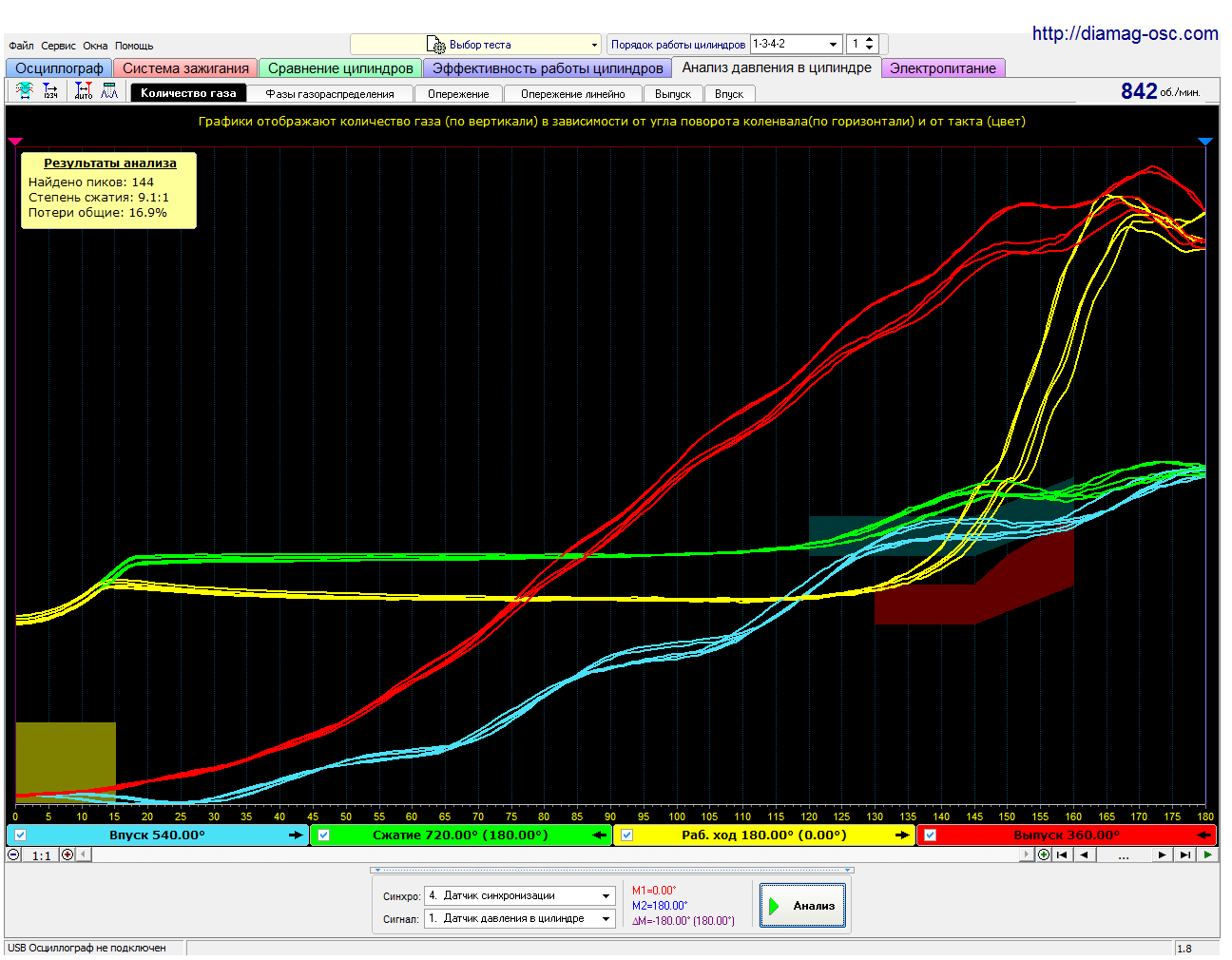
Task: Open the Сигнал sensor dropdown
Action: (x=606, y=919)
